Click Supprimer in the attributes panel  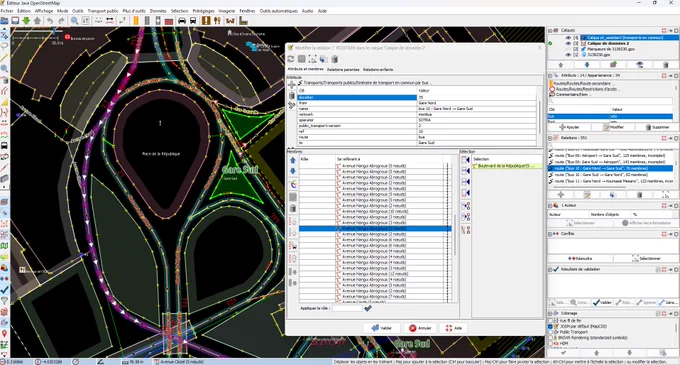[657, 127]
